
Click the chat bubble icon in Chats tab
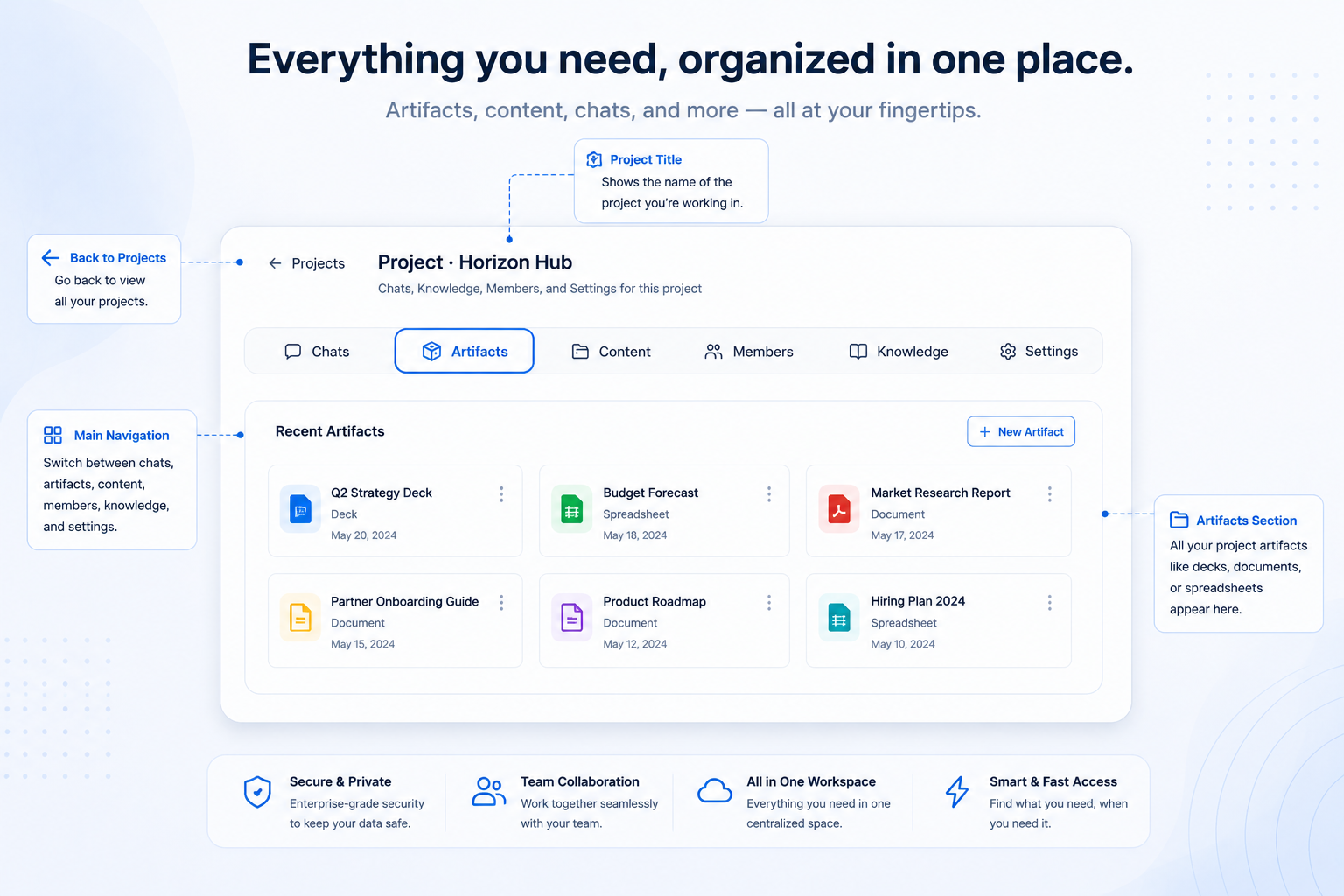293,352
